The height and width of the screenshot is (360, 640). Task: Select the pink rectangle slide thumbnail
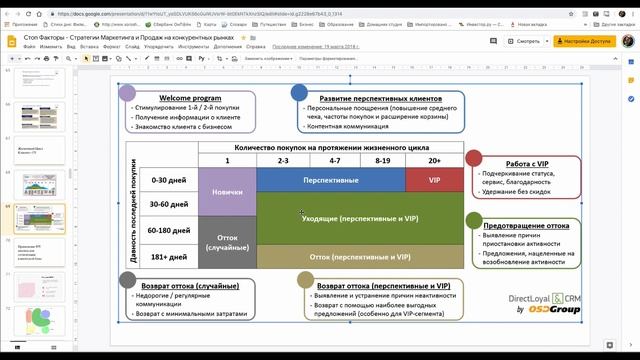tap(40, 287)
